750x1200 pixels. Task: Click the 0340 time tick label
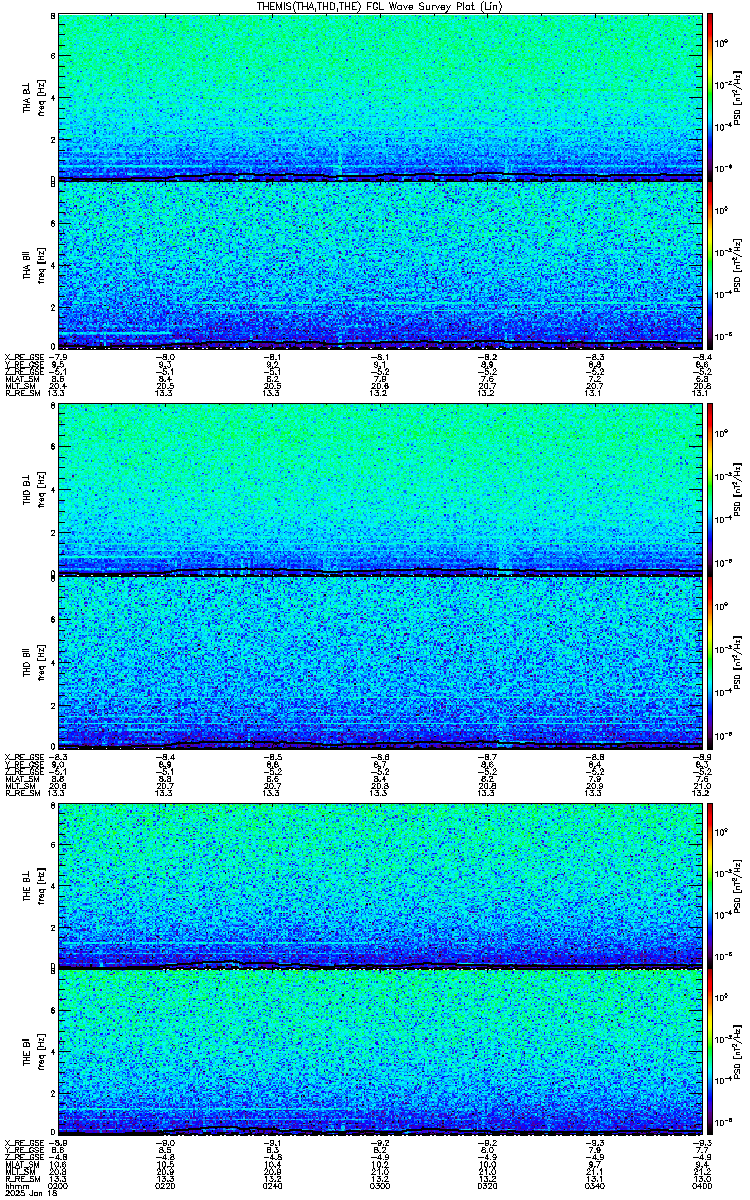coord(593,1185)
